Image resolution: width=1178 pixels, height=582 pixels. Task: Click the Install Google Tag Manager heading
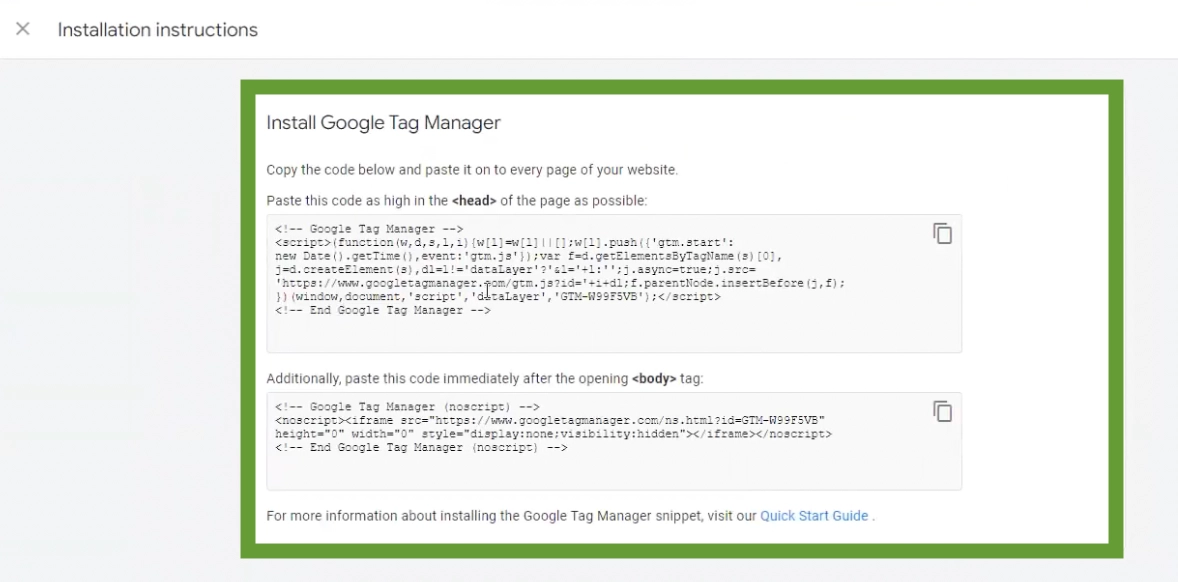(x=383, y=122)
